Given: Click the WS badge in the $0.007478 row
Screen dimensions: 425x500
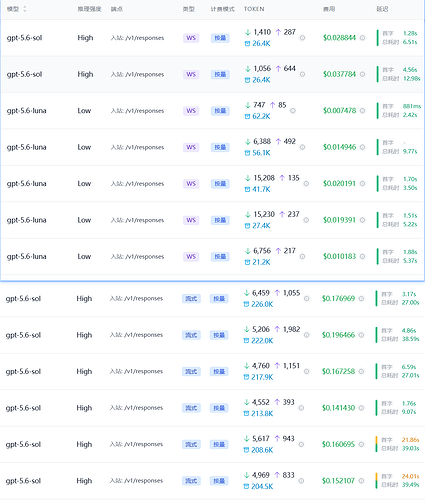Looking at the screenshot, I should pos(191,110).
